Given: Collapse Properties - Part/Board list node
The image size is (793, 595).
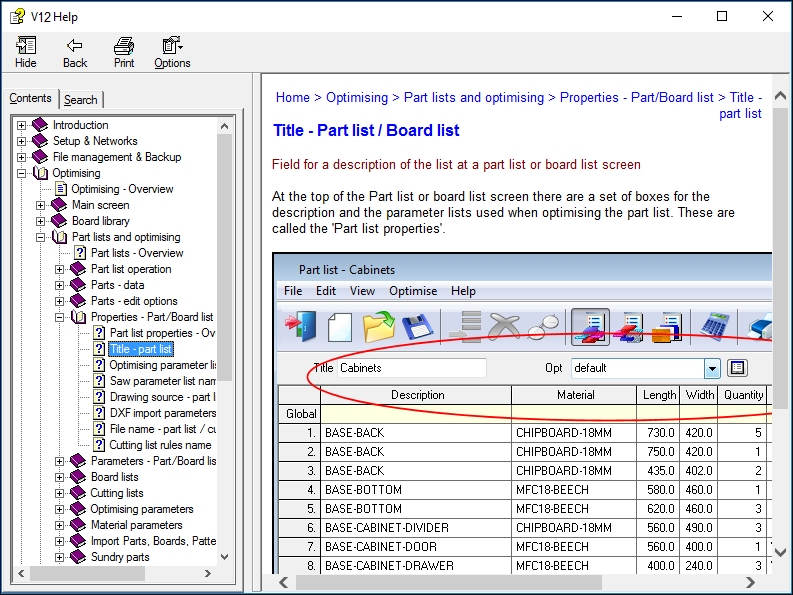Looking at the screenshot, I should pos(60,317).
